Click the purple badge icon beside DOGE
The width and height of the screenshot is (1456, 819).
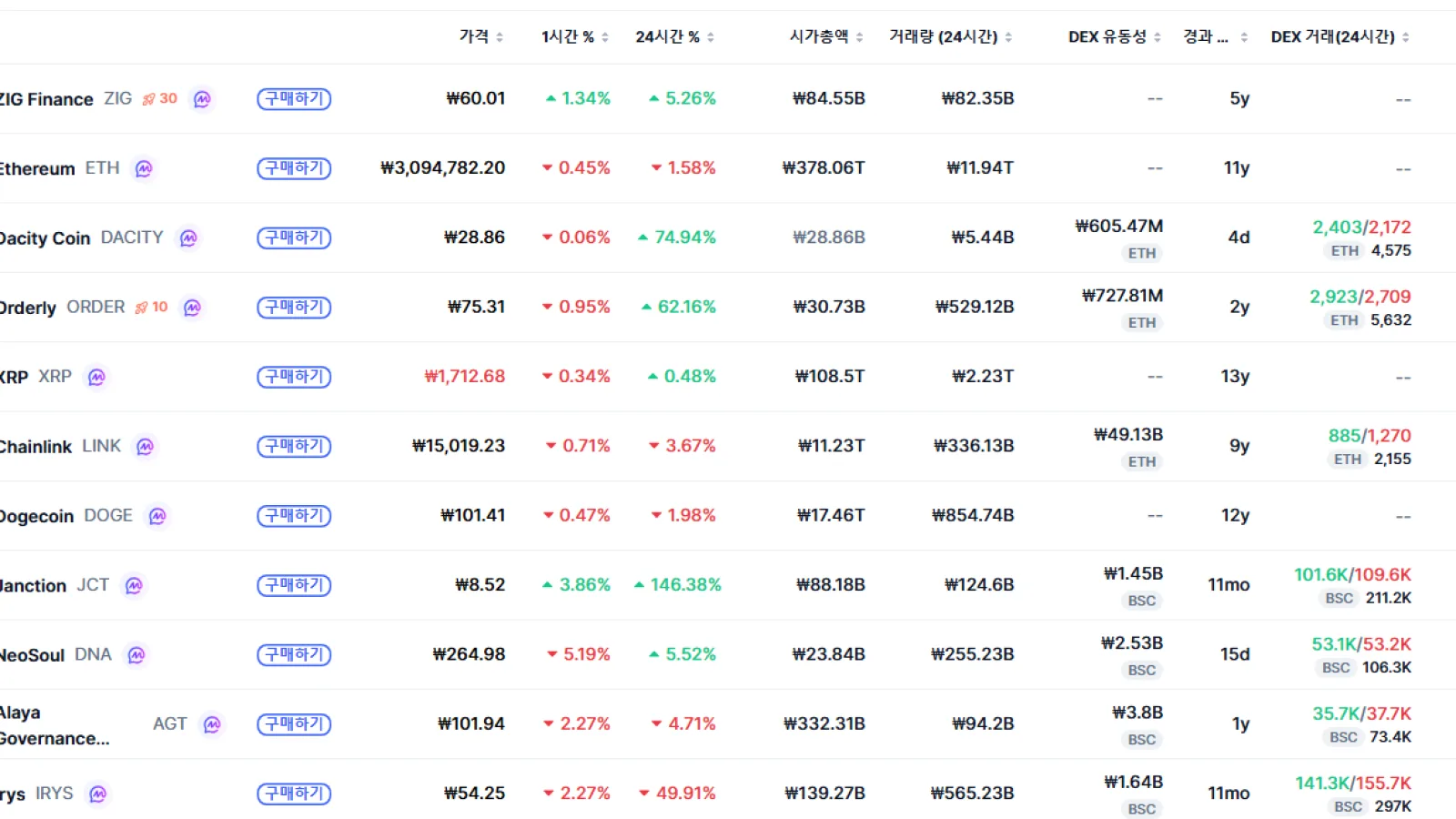coord(157,516)
